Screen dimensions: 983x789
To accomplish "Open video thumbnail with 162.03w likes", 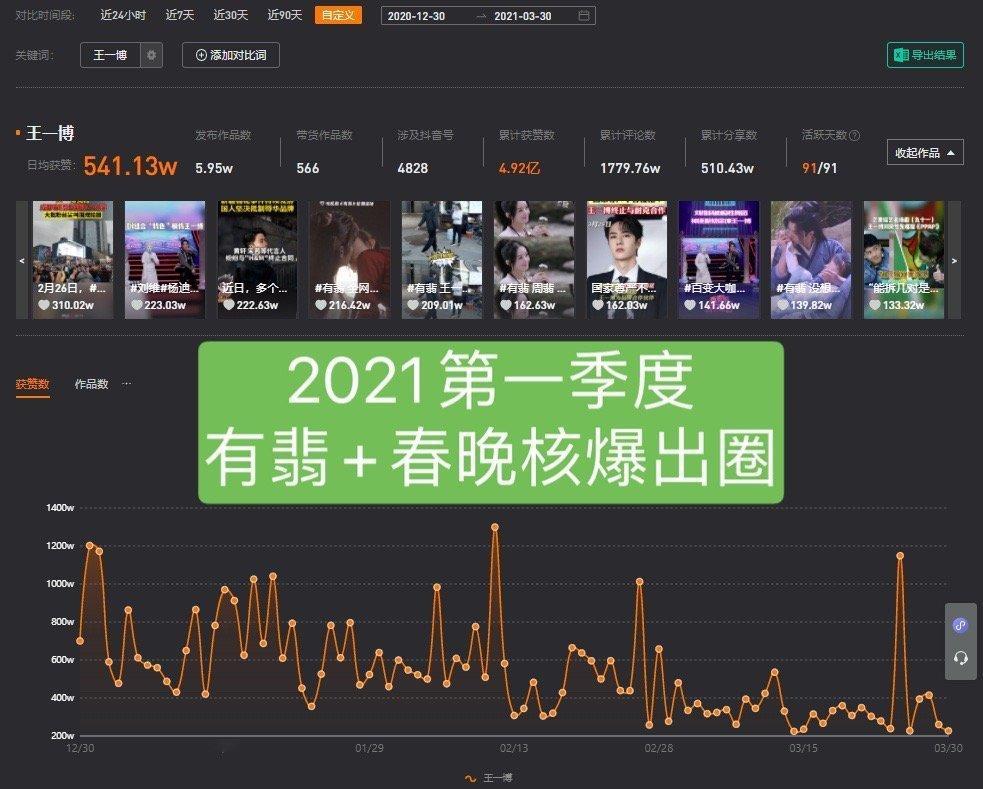I will (x=627, y=260).
